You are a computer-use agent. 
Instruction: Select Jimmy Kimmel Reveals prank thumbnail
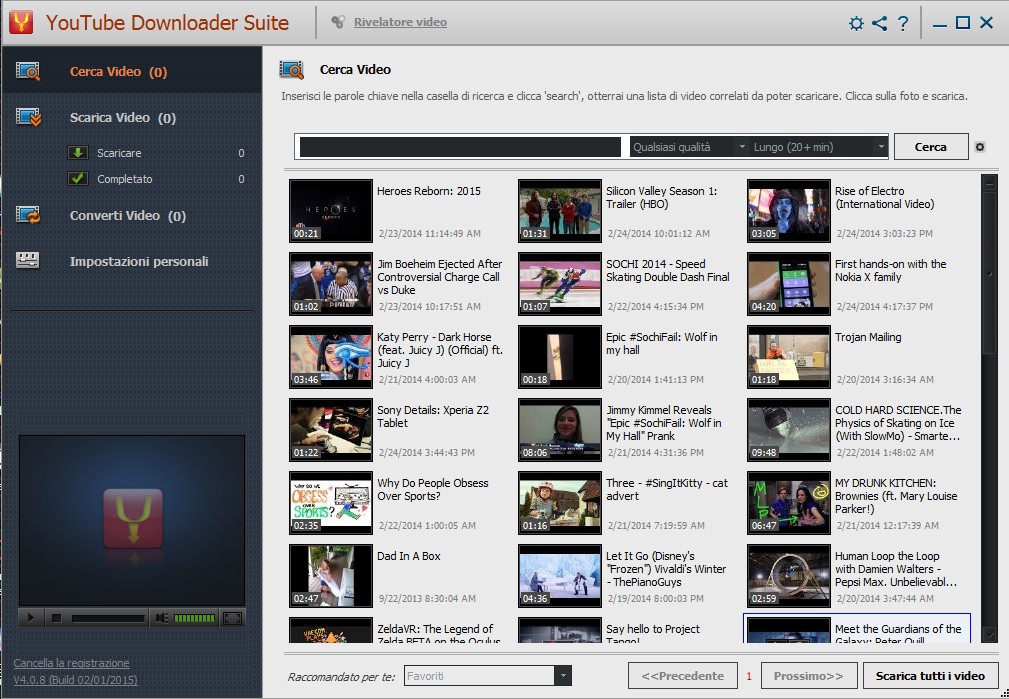pyautogui.click(x=560, y=429)
